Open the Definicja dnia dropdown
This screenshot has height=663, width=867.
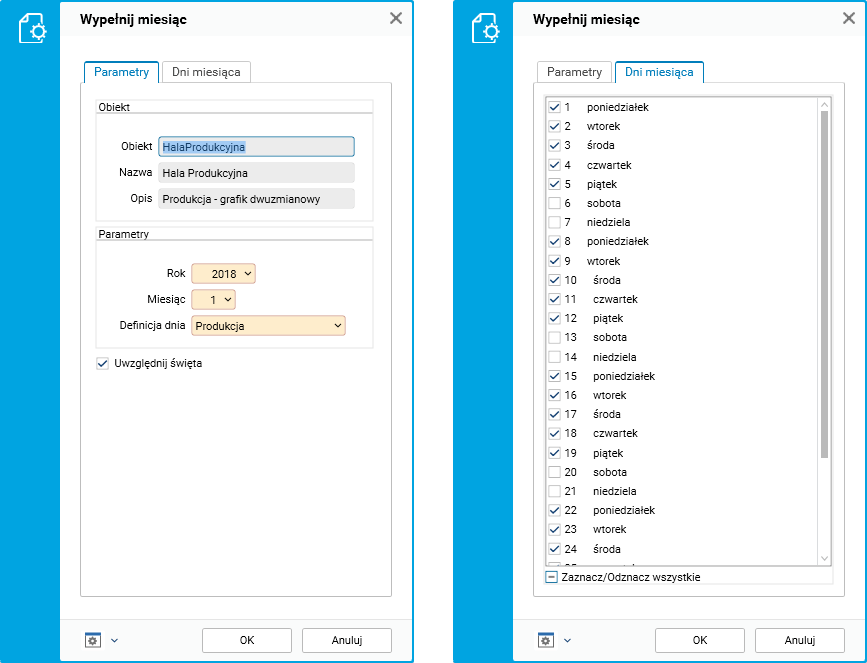(268, 326)
